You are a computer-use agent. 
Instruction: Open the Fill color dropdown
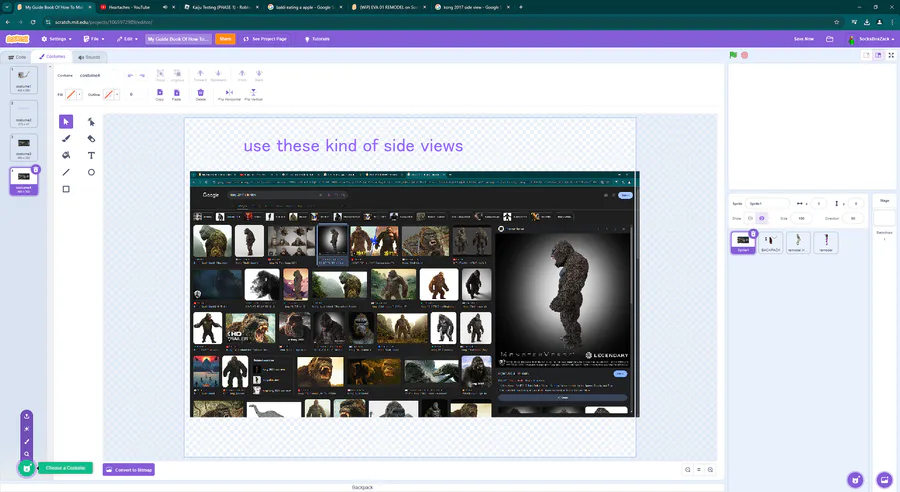click(79, 95)
